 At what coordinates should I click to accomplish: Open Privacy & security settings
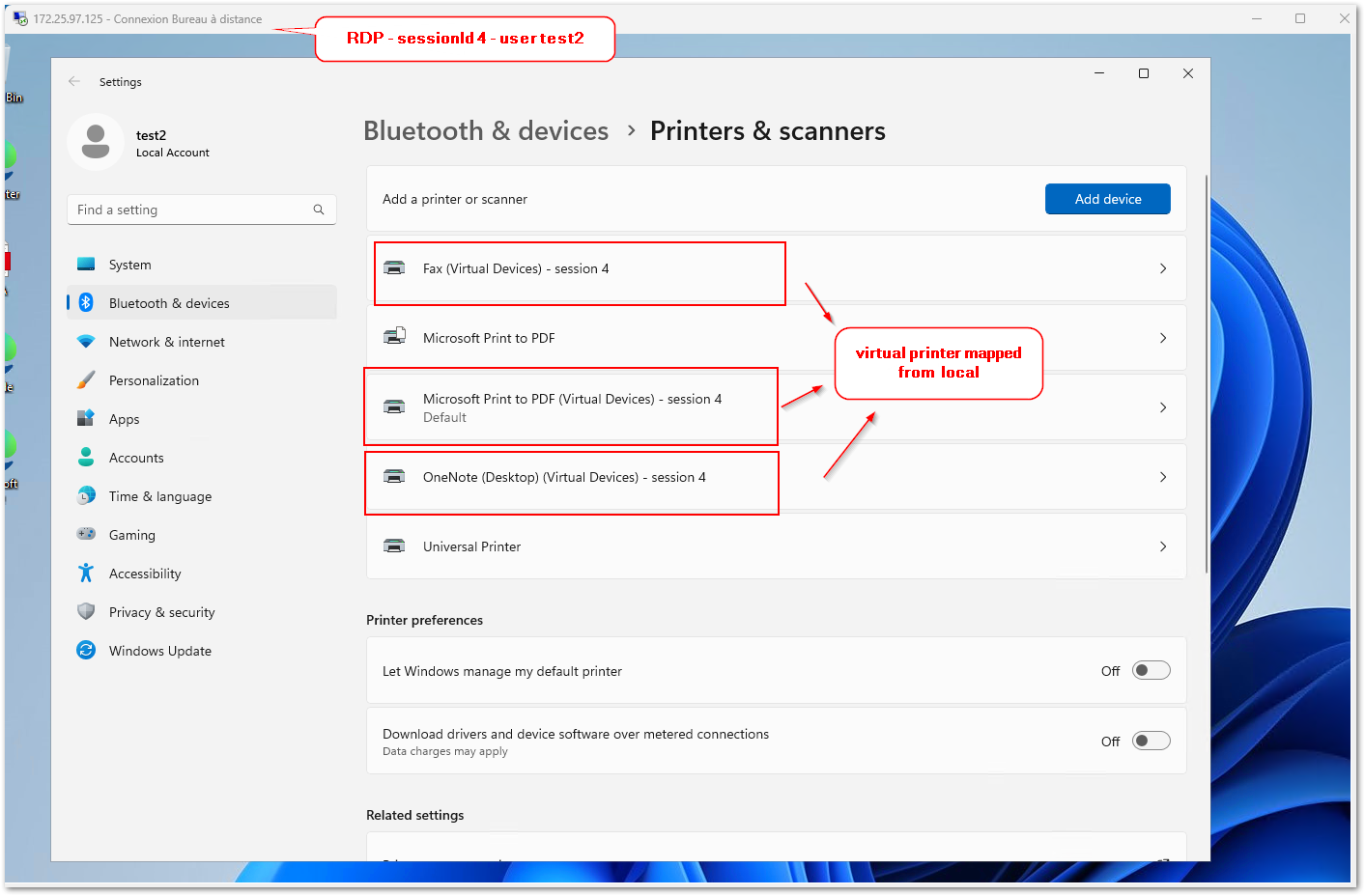tap(161, 611)
